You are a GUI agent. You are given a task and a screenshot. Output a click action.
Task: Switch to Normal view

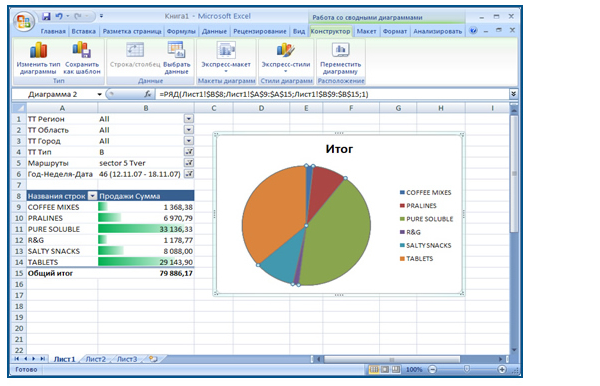(373, 370)
